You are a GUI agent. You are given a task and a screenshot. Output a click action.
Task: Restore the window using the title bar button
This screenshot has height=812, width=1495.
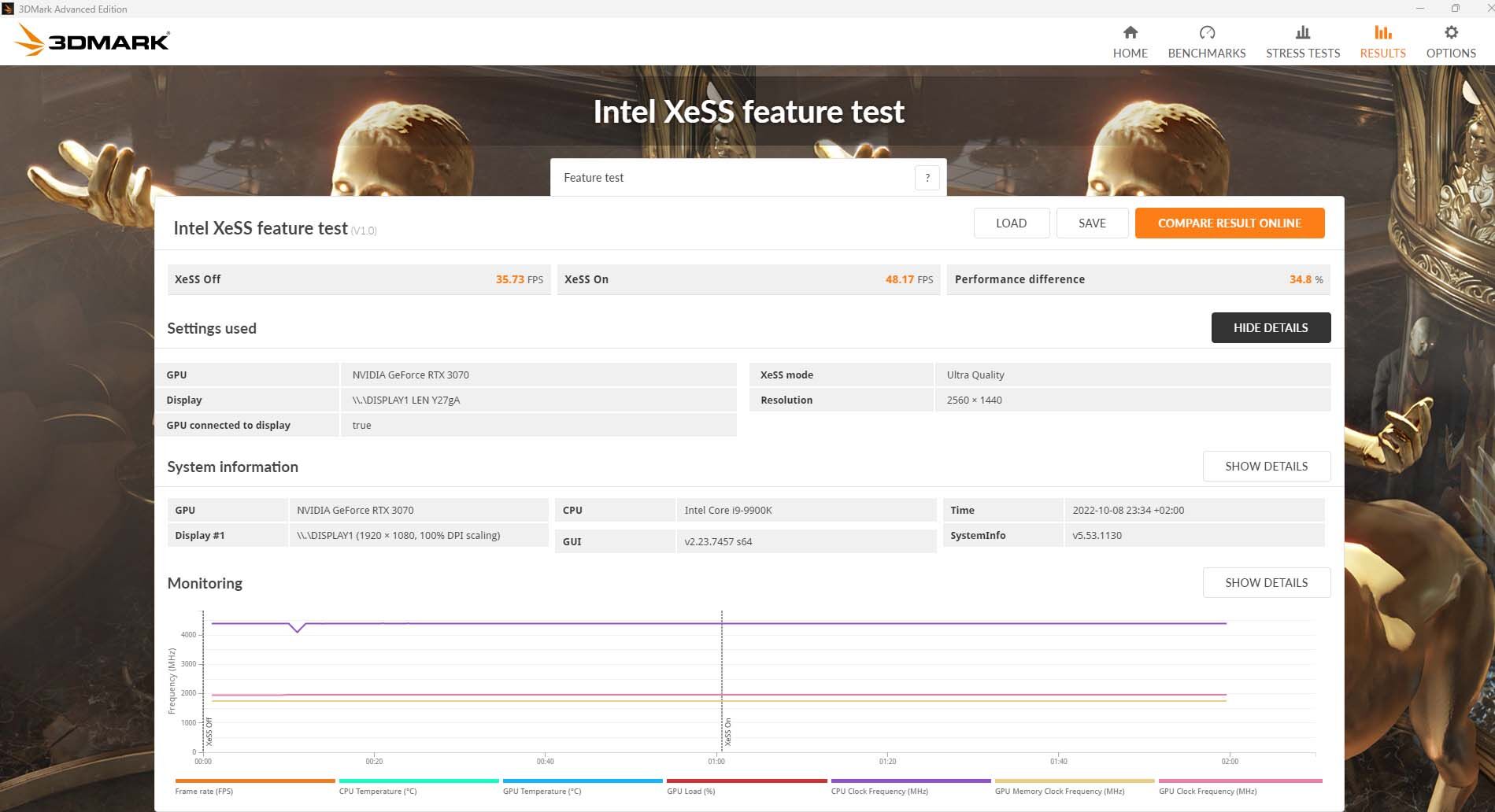point(1455,9)
